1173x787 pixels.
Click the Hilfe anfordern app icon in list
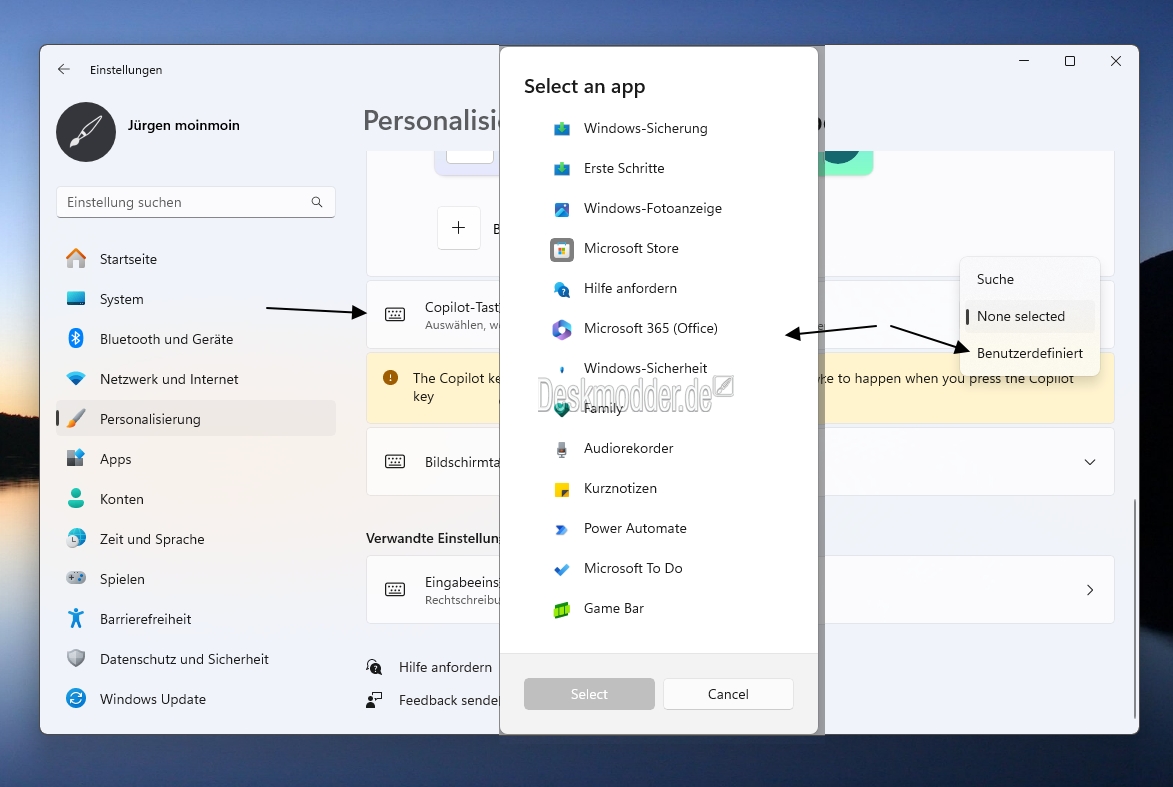(x=562, y=290)
